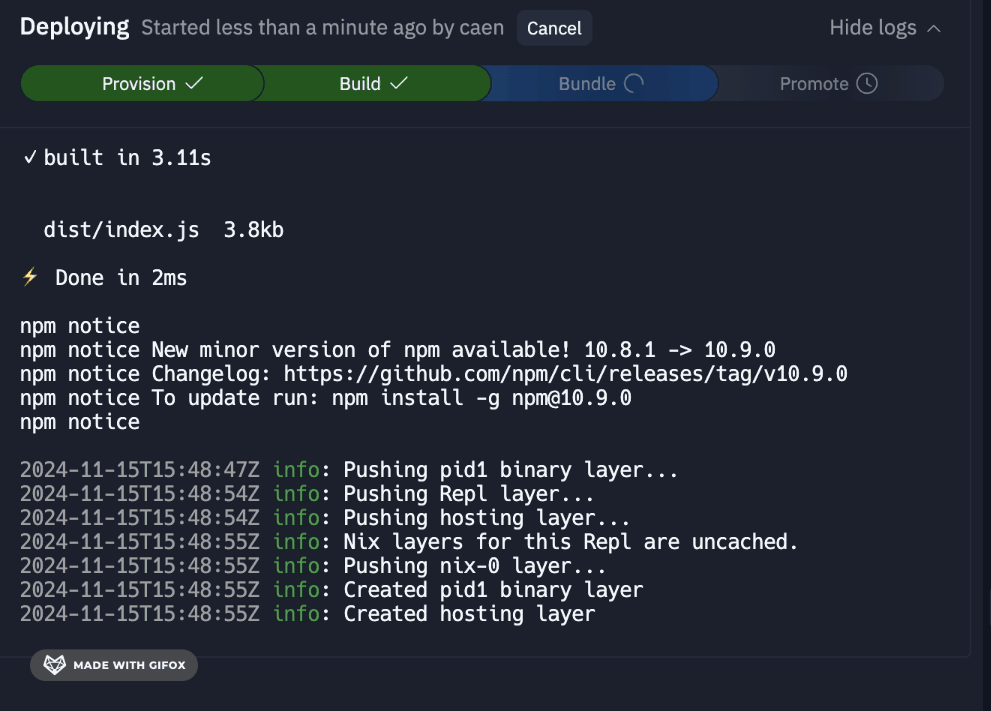Click the Made with Gifox text

click(x=129, y=665)
